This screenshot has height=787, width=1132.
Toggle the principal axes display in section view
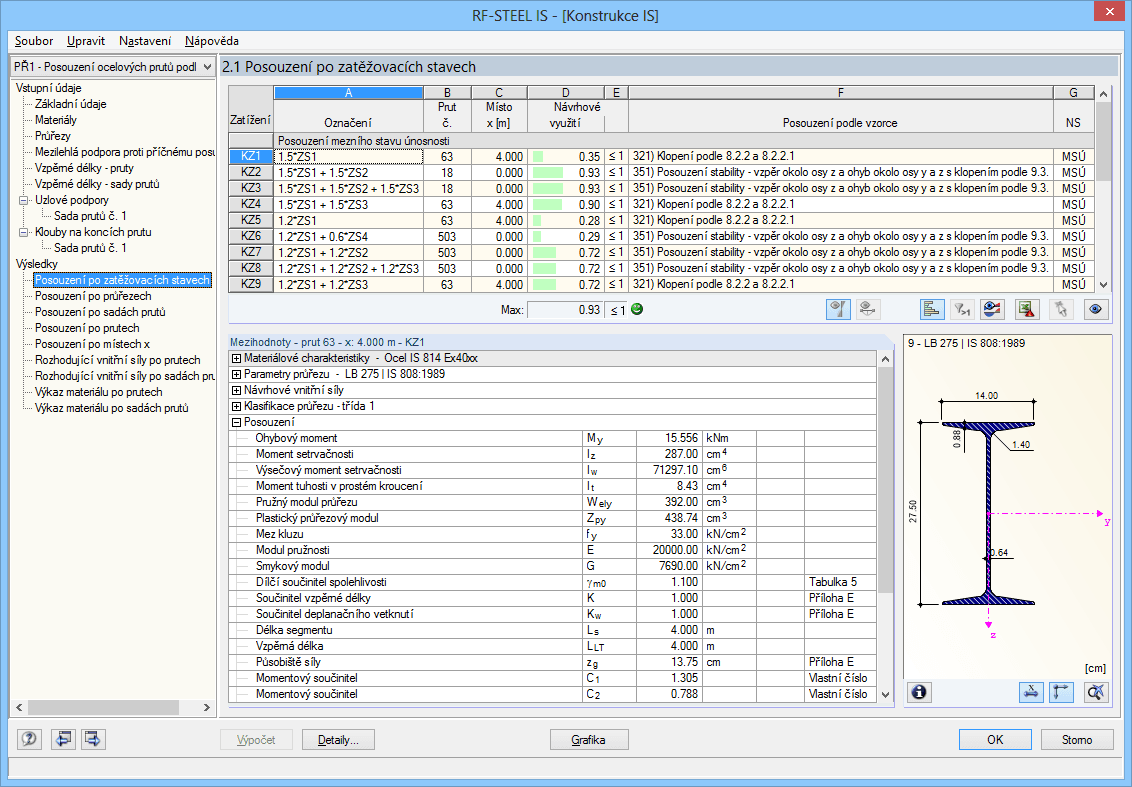tap(1062, 691)
